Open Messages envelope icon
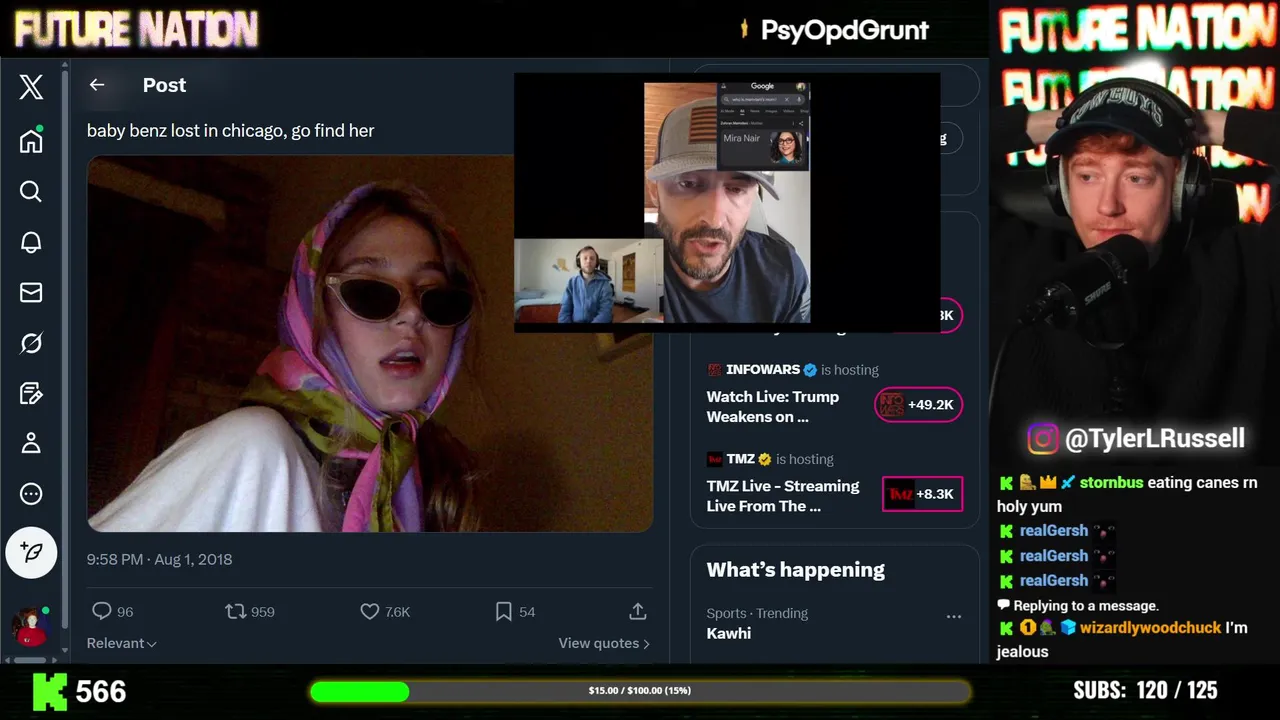The height and width of the screenshot is (720, 1280). [31, 292]
